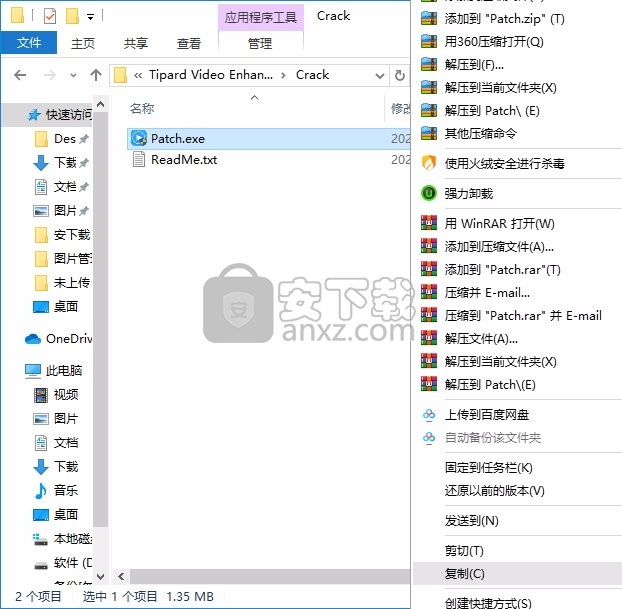
Task: Choose 固定到任务栏(K)
Action: 517,468
